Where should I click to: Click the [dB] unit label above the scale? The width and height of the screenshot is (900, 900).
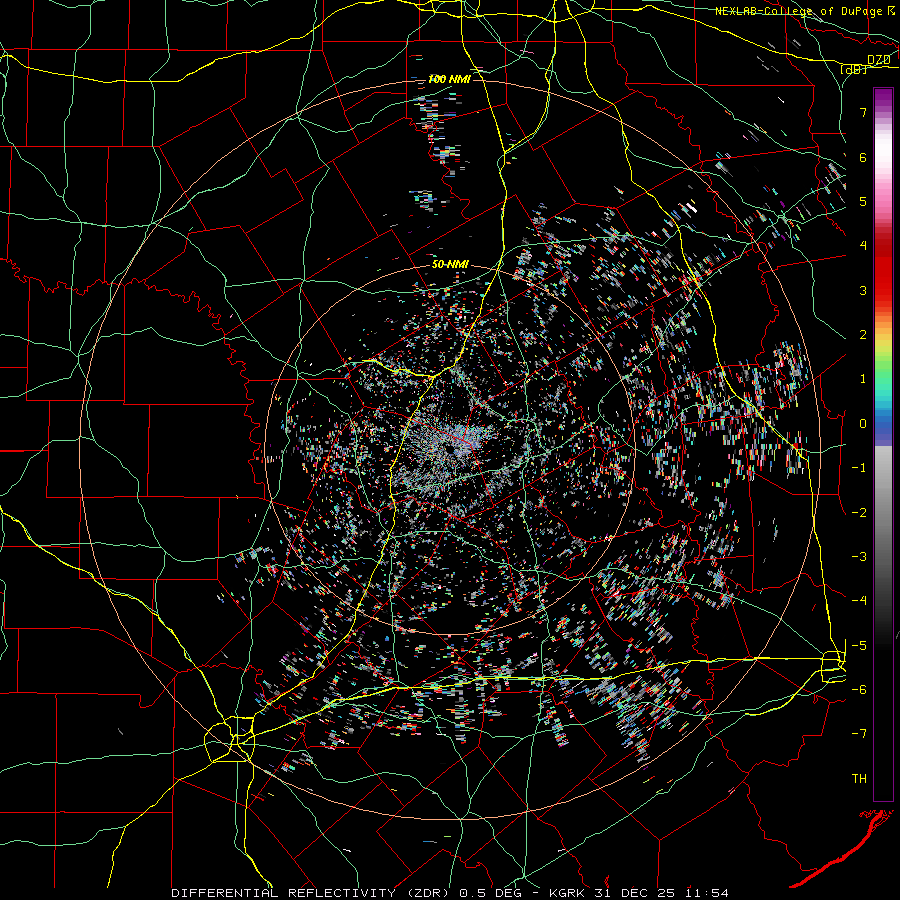coord(853,69)
